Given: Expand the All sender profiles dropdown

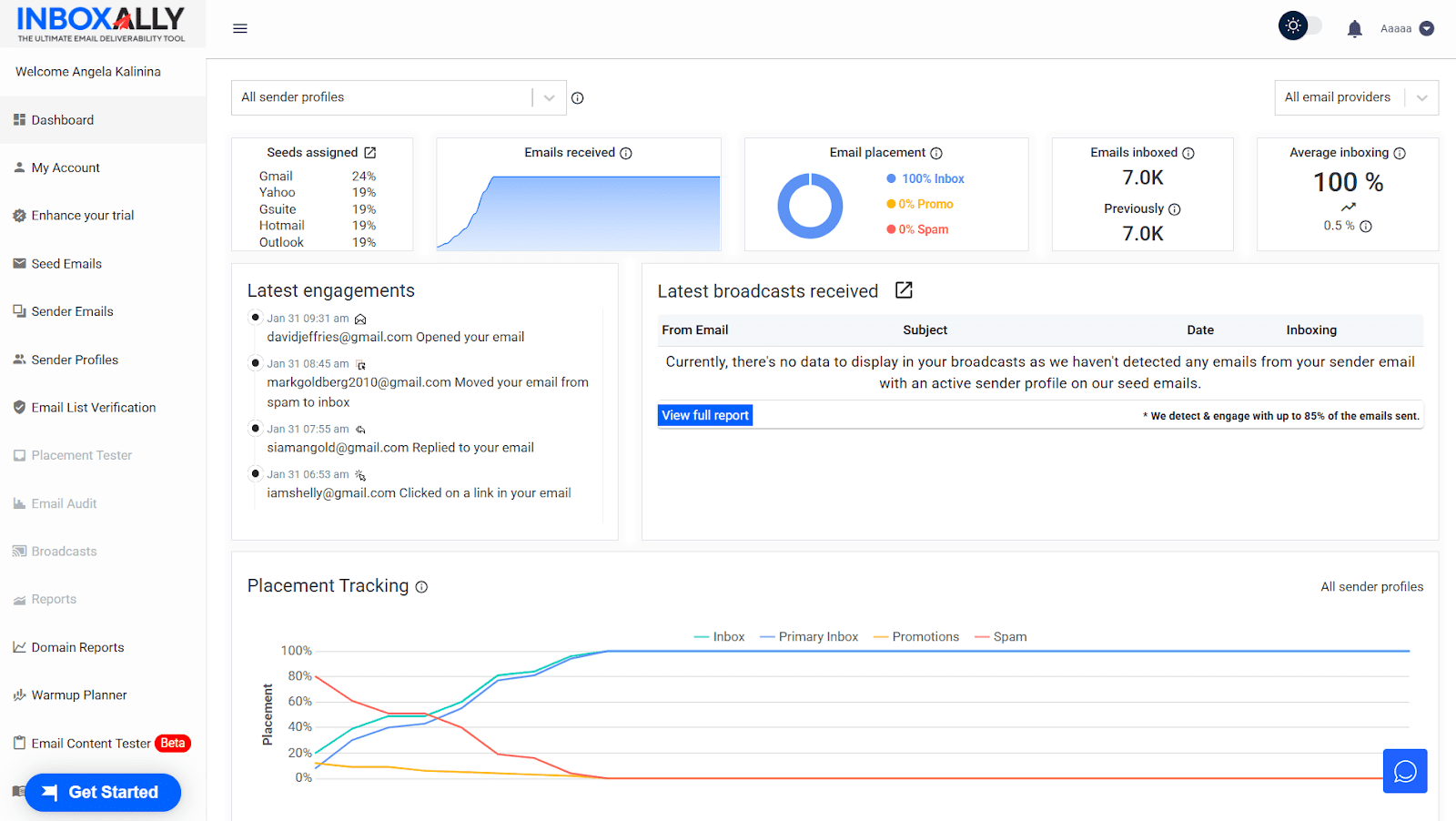Looking at the screenshot, I should 549,98.
